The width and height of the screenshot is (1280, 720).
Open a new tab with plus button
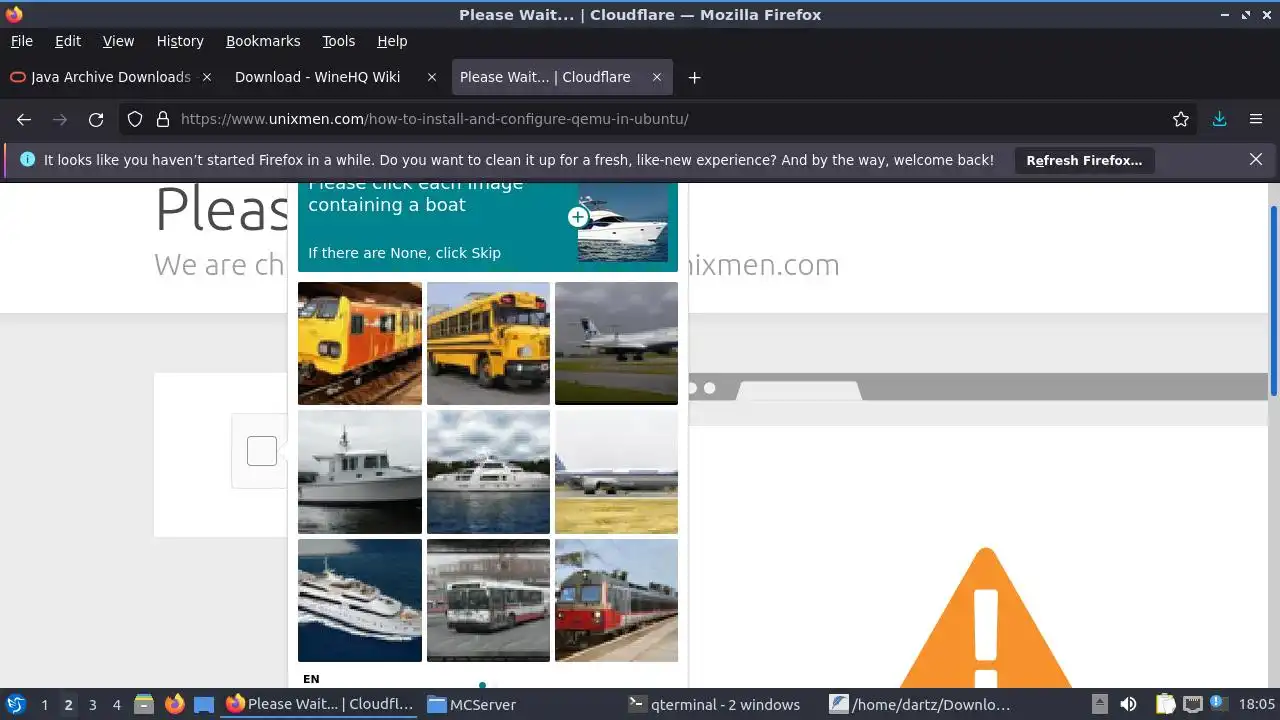click(694, 77)
